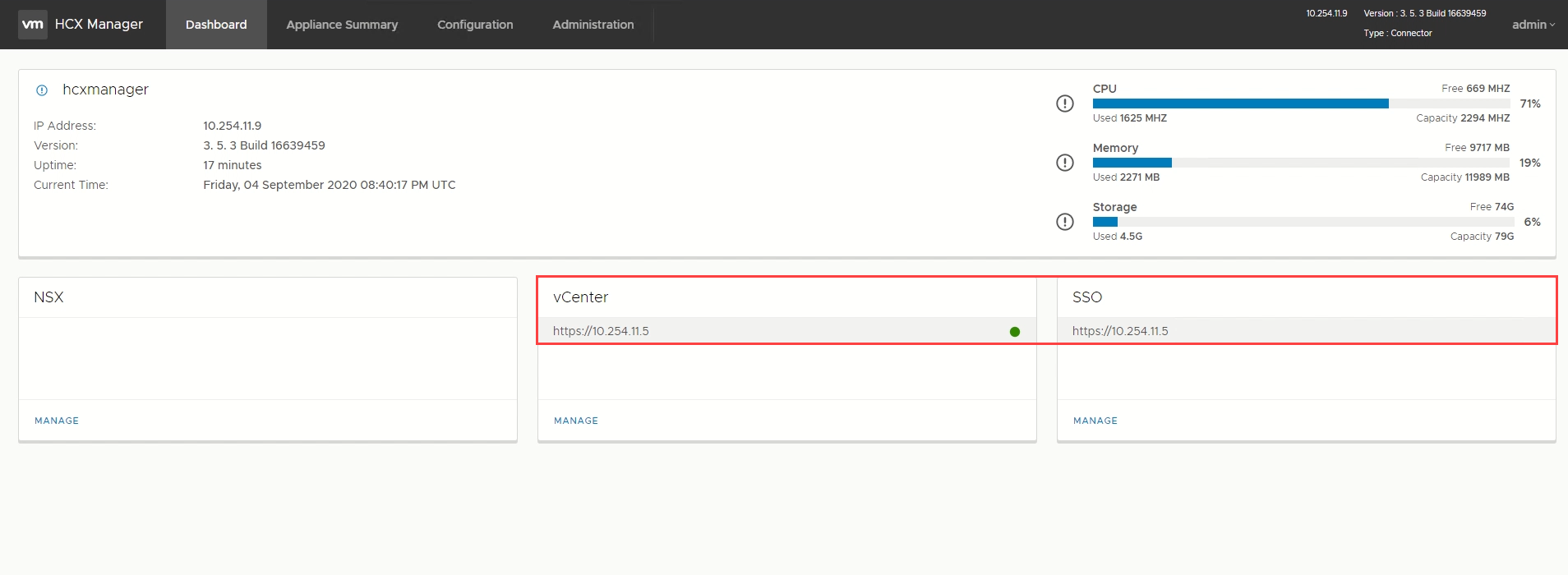This screenshot has height=575, width=1568.
Task: Click the CPU usage progress bar
Action: (1302, 103)
